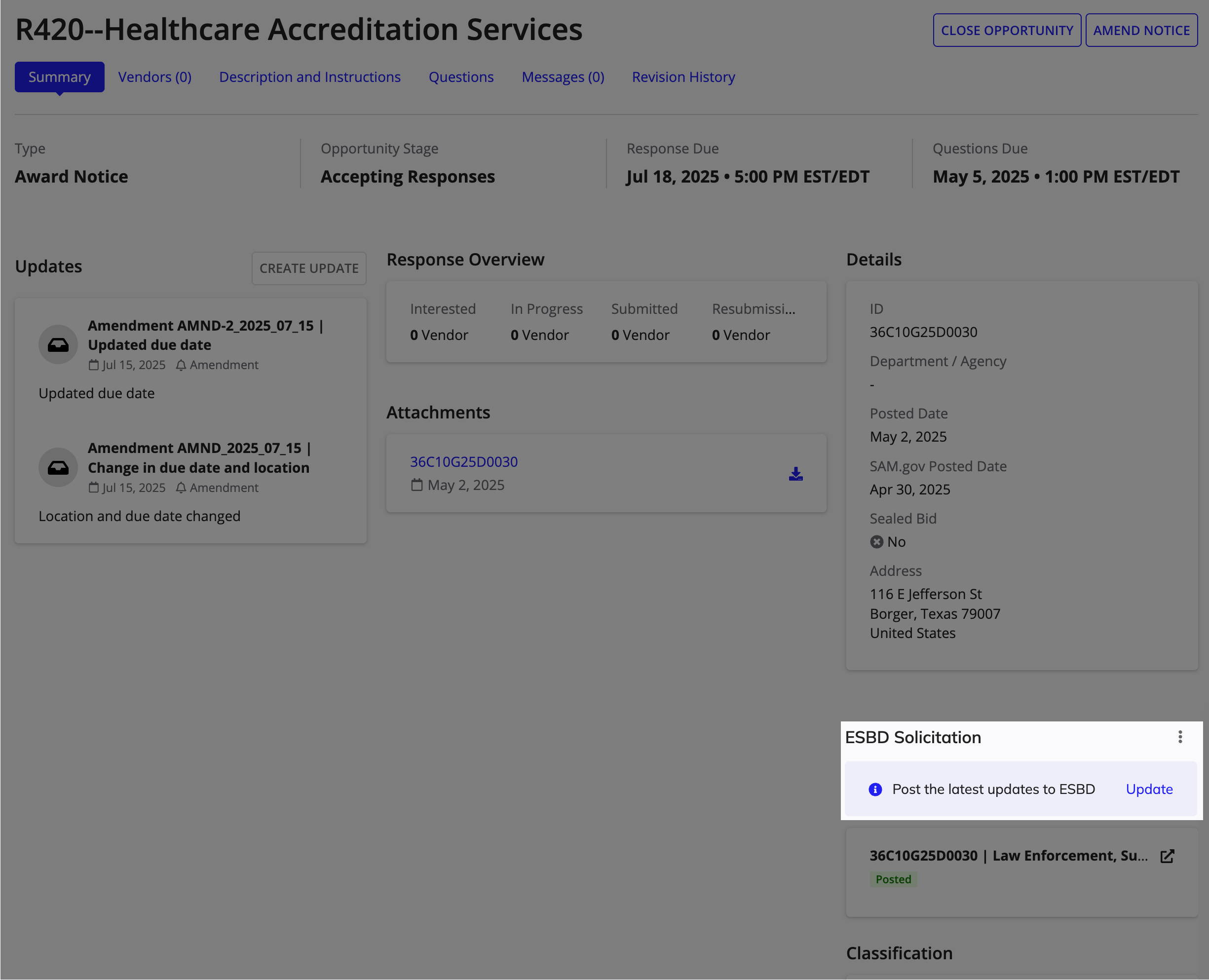Click the calendar icon beside May 2, 2025 attachment date

pyautogui.click(x=416, y=485)
